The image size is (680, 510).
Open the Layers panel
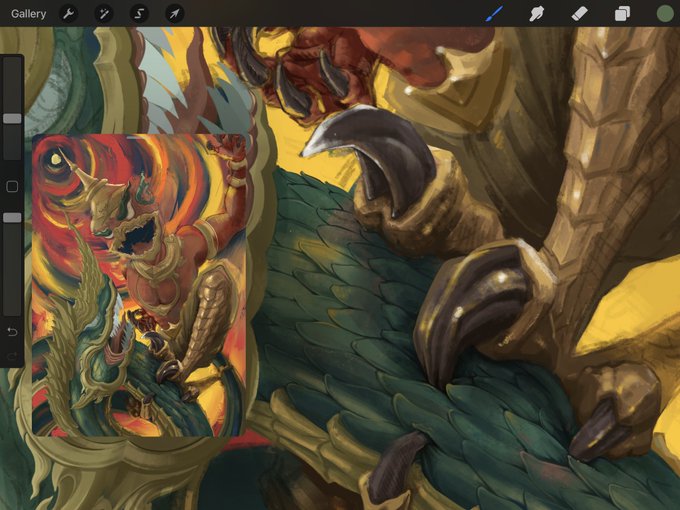tap(622, 14)
